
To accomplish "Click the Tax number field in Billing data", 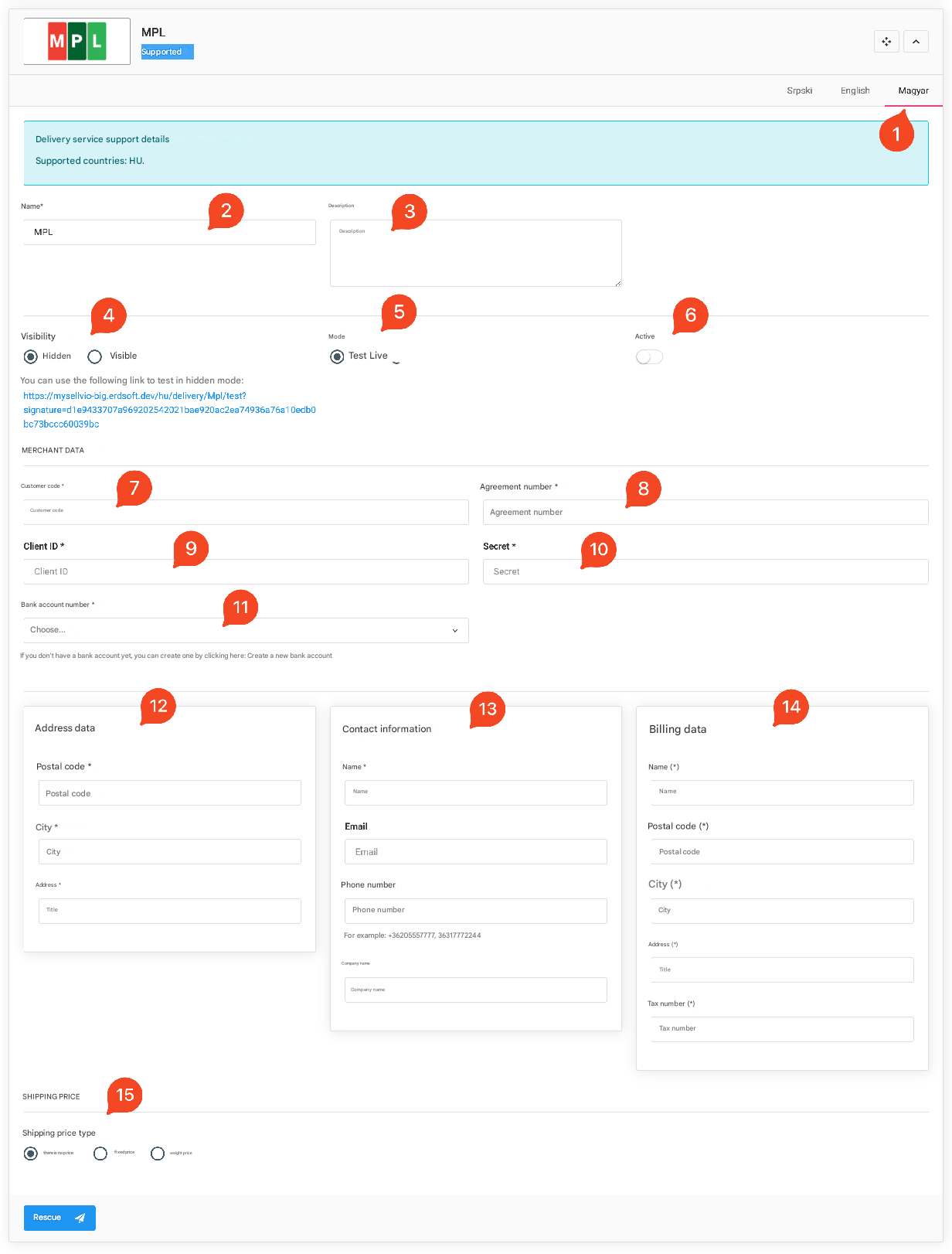I will tap(782, 1029).
